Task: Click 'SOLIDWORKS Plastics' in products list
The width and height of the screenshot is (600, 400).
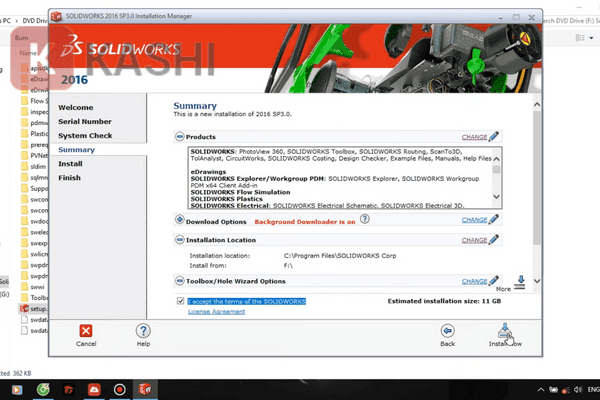Action: coord(227,199)
